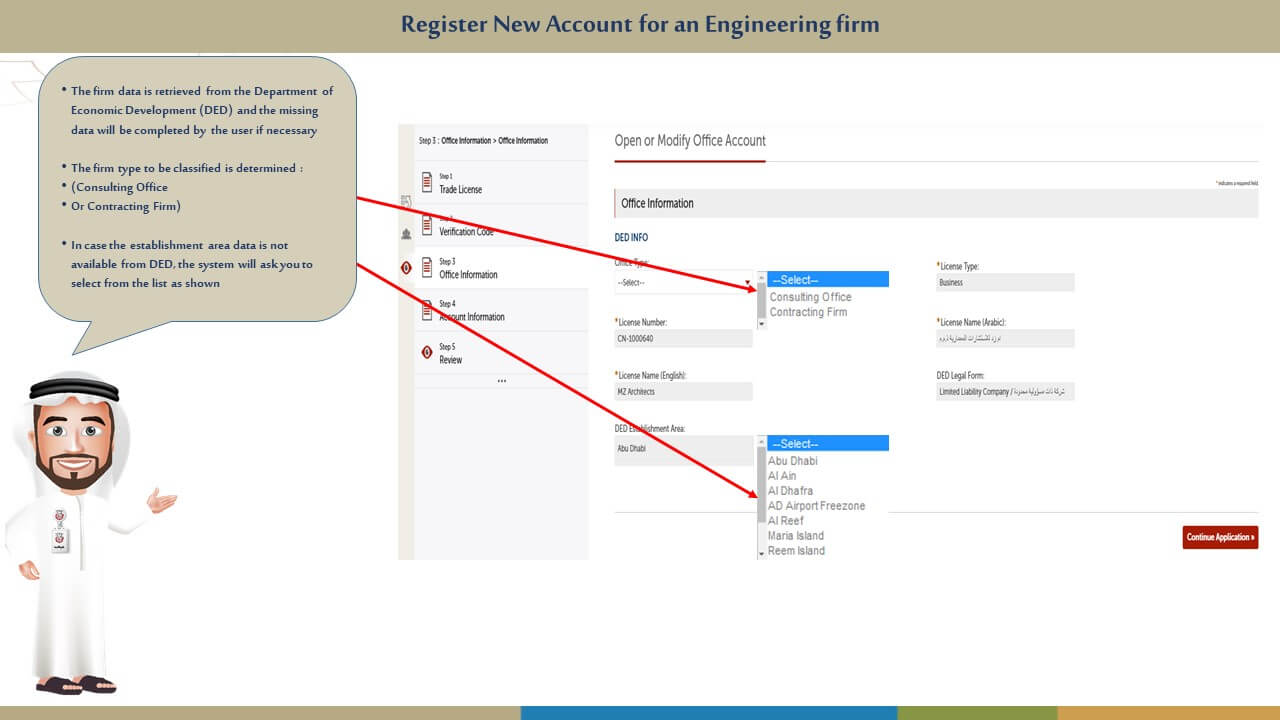The image size is (1280, 720).
Task: Choose Consulting Office from the list
Action: (810, 297)
